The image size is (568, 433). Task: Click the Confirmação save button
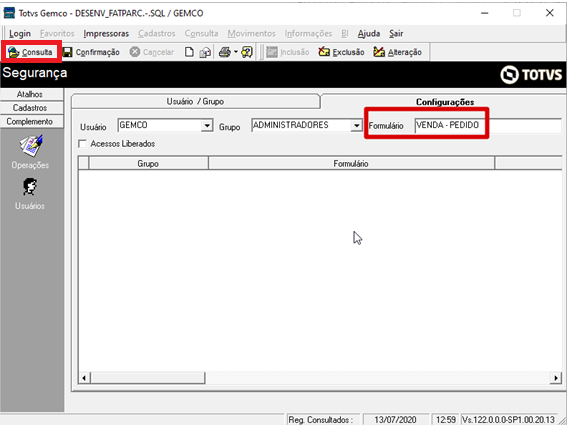91,52
